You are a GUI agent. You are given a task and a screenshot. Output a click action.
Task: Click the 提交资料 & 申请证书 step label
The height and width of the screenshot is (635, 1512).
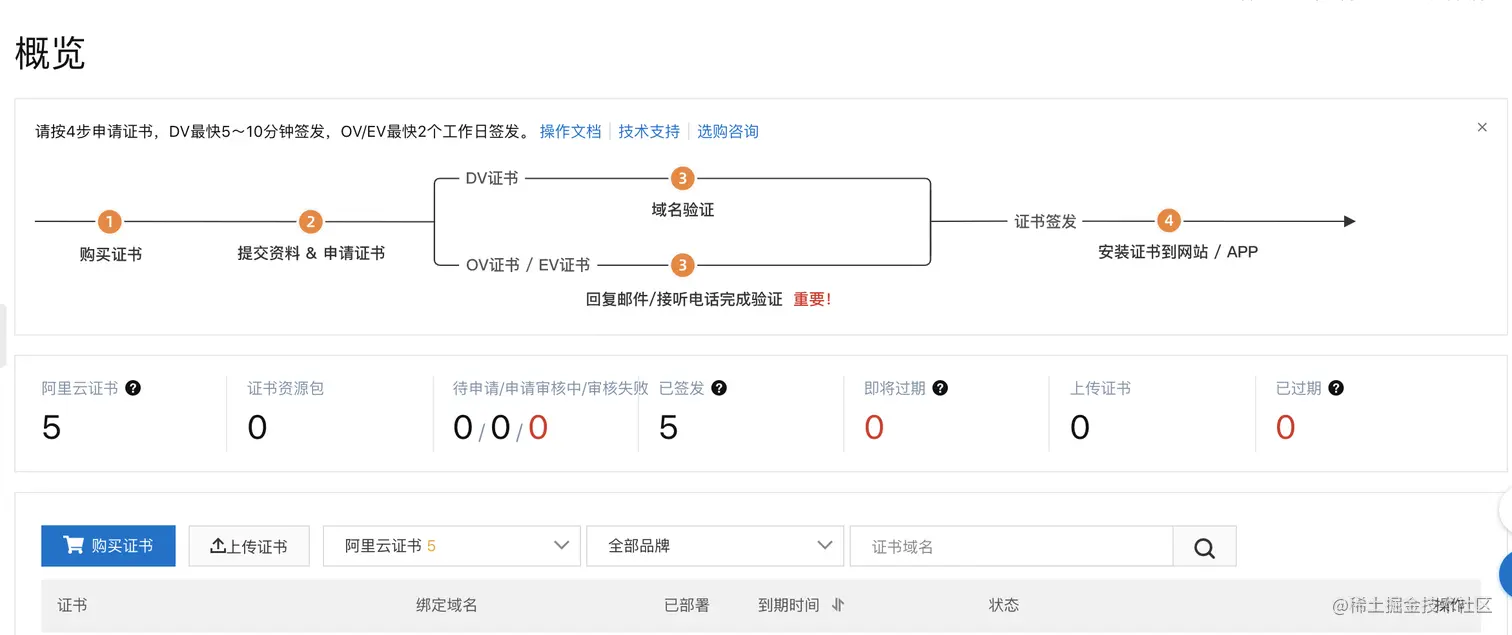311,253
